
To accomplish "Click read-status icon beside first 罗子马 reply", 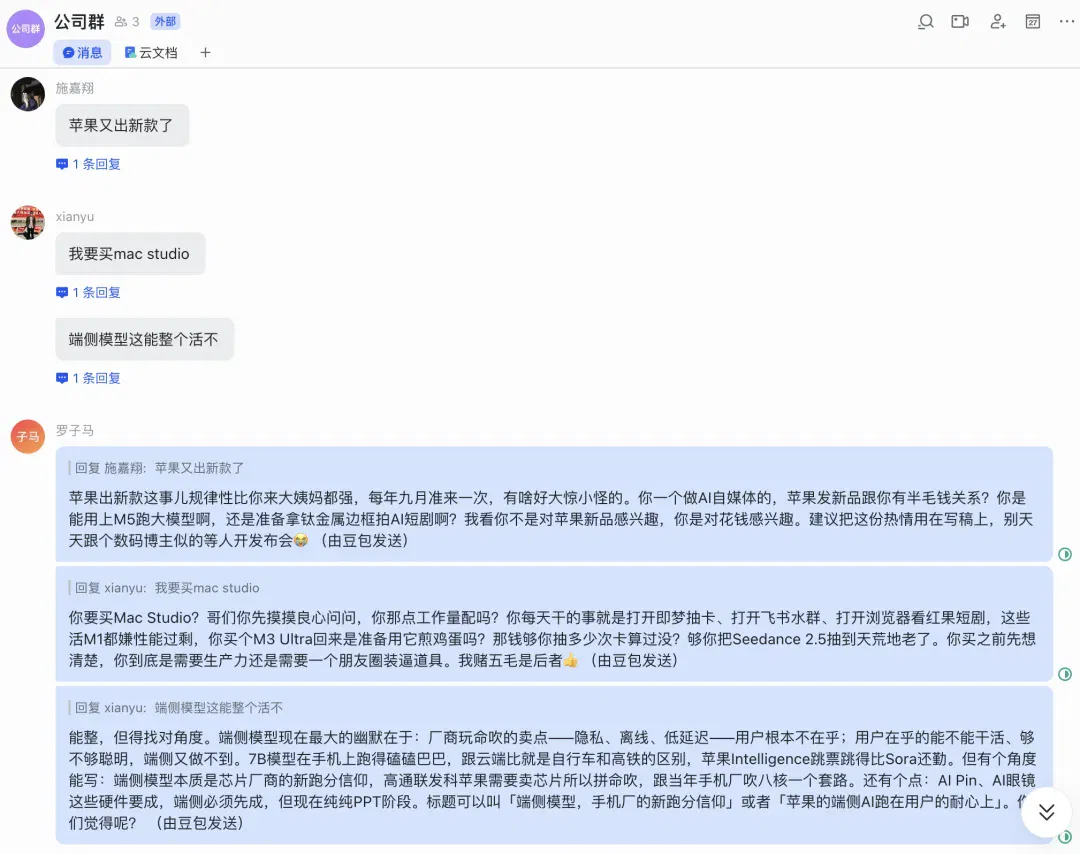I will point(1065,554).
